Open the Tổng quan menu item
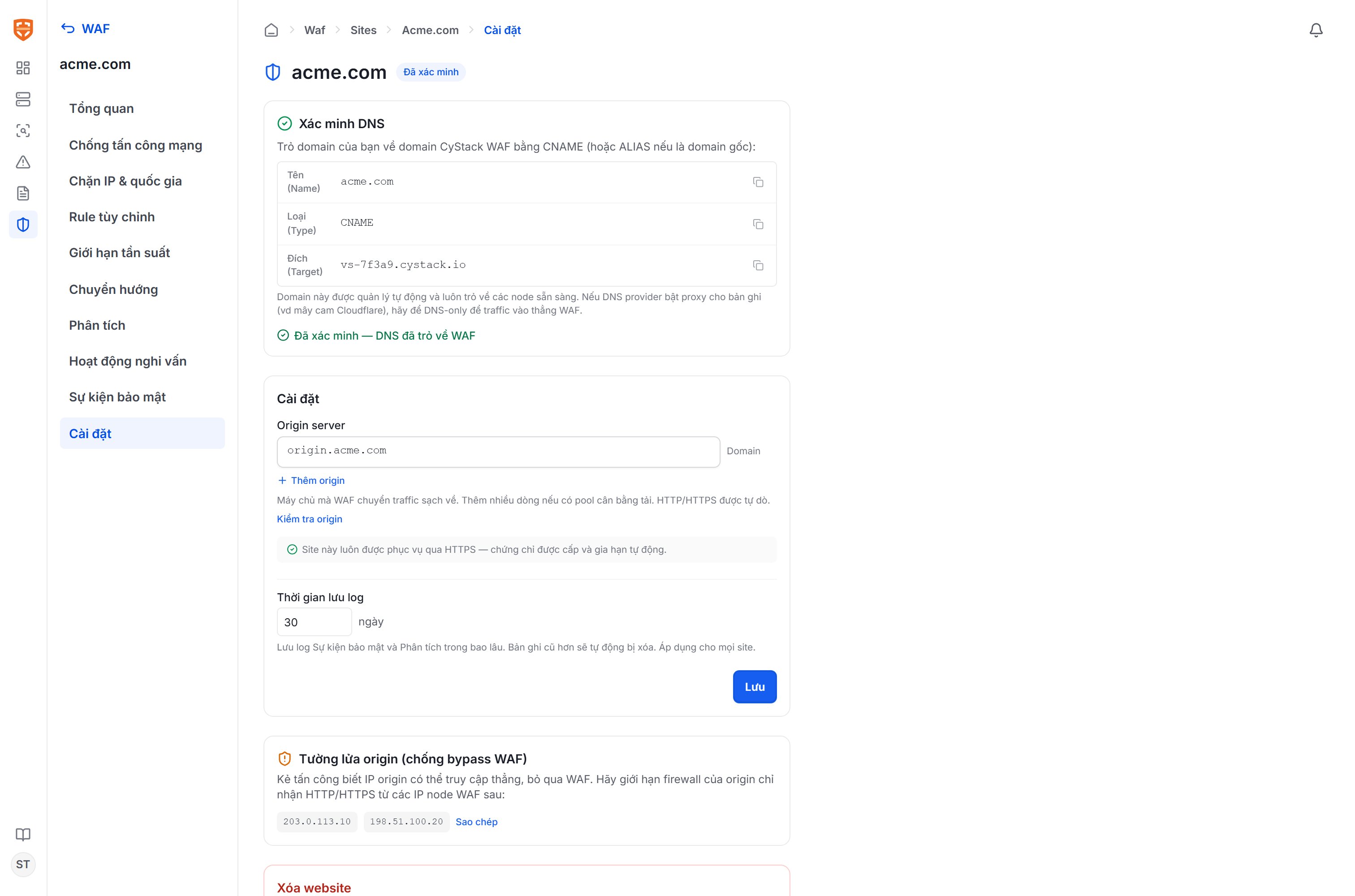The height and width of the screenshot is (896, 1355). (142, 108)
